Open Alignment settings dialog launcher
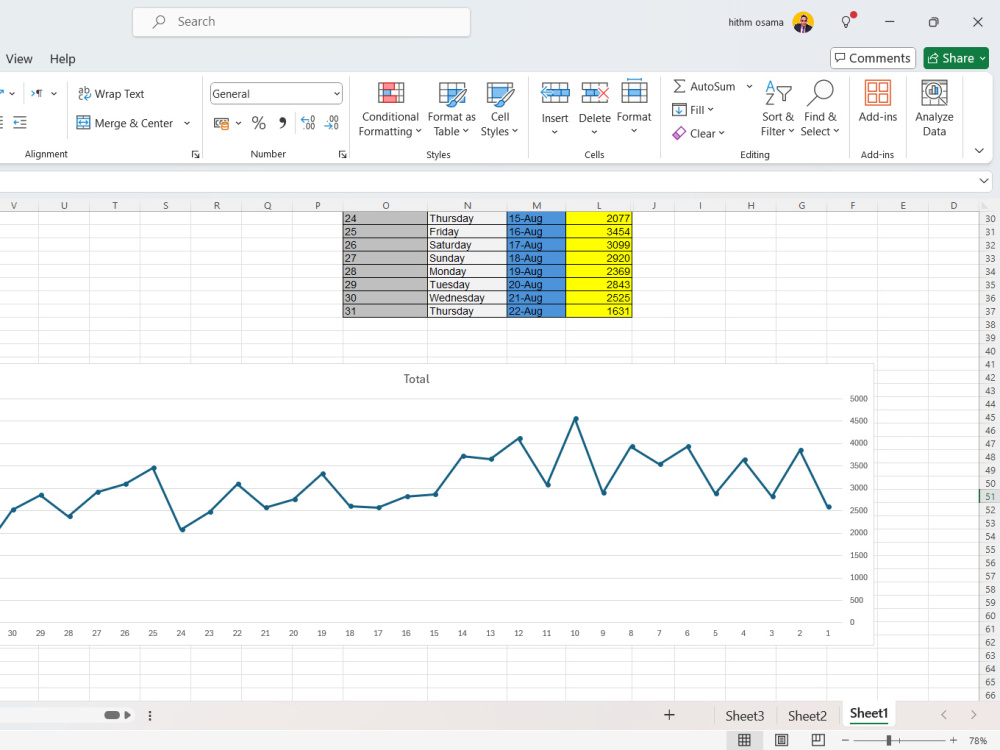Image resolution: width=1000 pixels, height=750 pixels. tap(195, 154)
